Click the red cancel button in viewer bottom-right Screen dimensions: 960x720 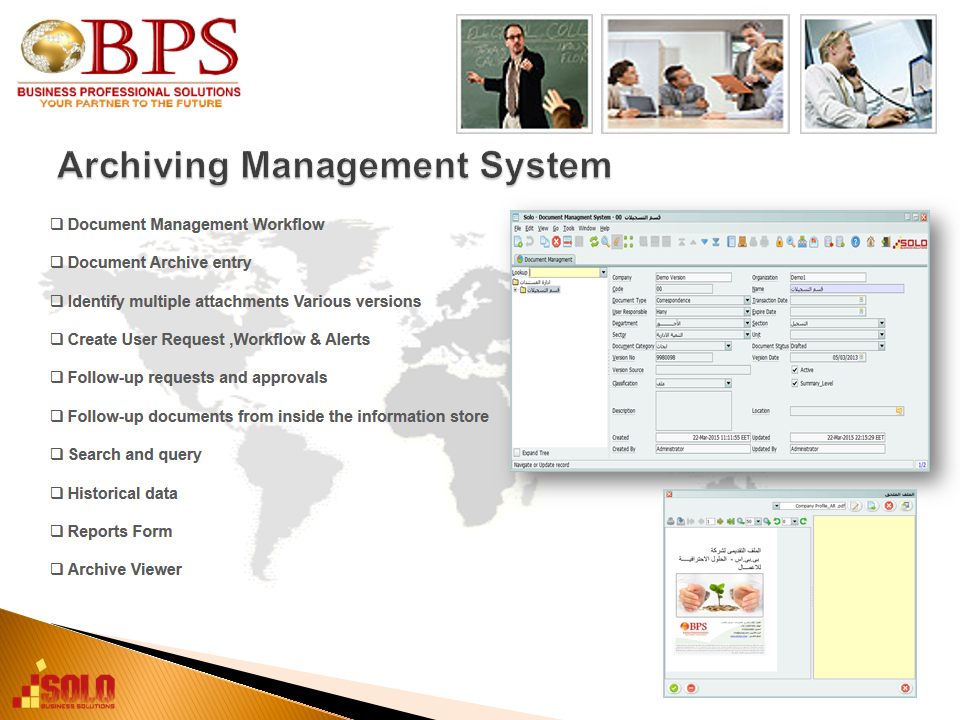click(x=905, y=688)
